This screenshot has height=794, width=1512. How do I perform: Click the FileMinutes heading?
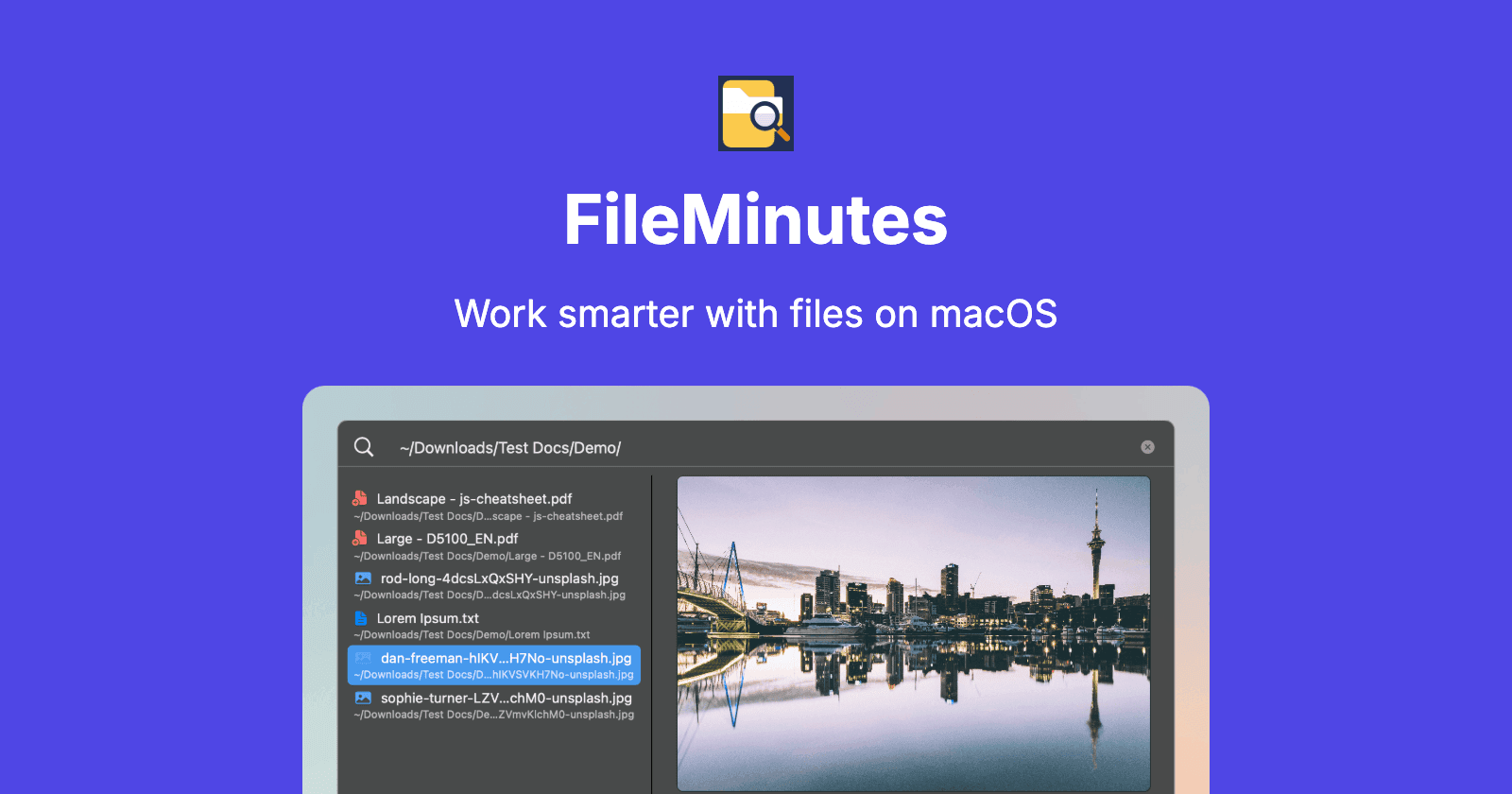coord(756,220)
